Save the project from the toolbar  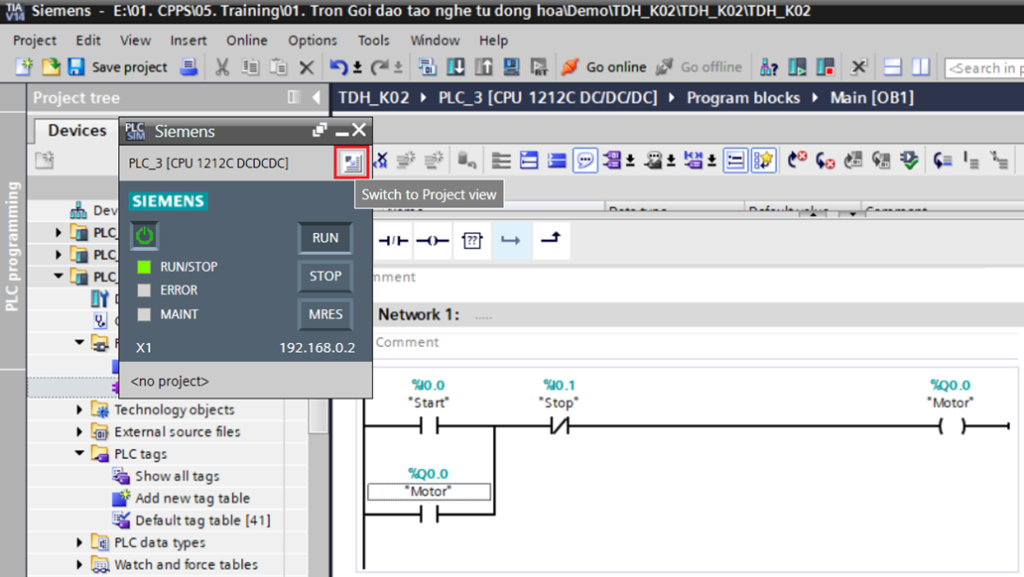point(117,67)
